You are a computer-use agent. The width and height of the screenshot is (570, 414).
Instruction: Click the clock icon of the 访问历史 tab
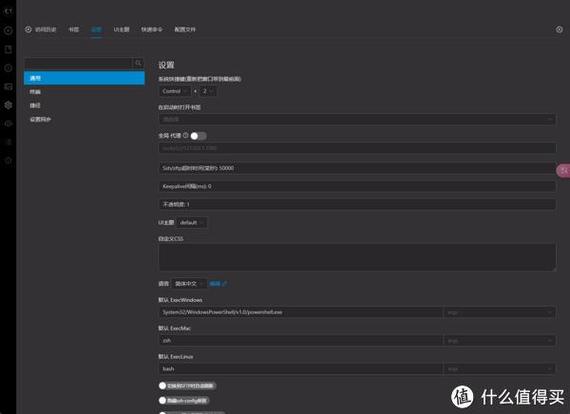tap(28, 29)
